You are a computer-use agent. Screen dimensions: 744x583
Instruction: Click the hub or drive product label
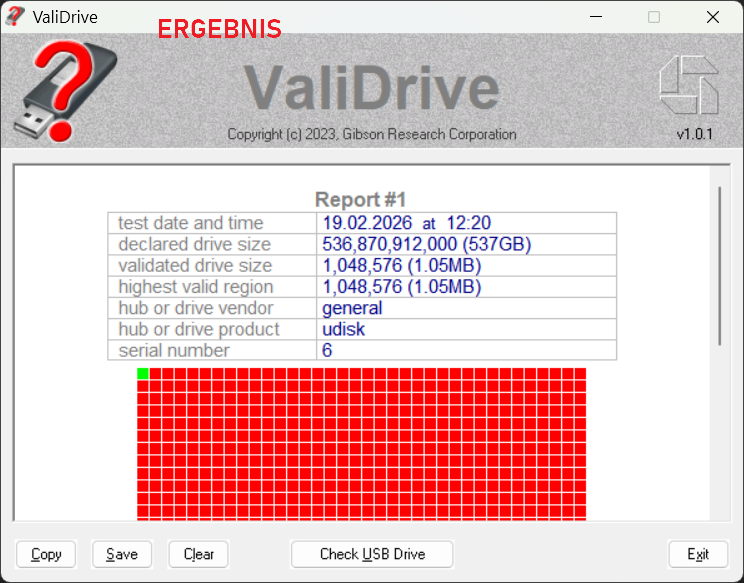pyautogui.click(x=199, y=329)
